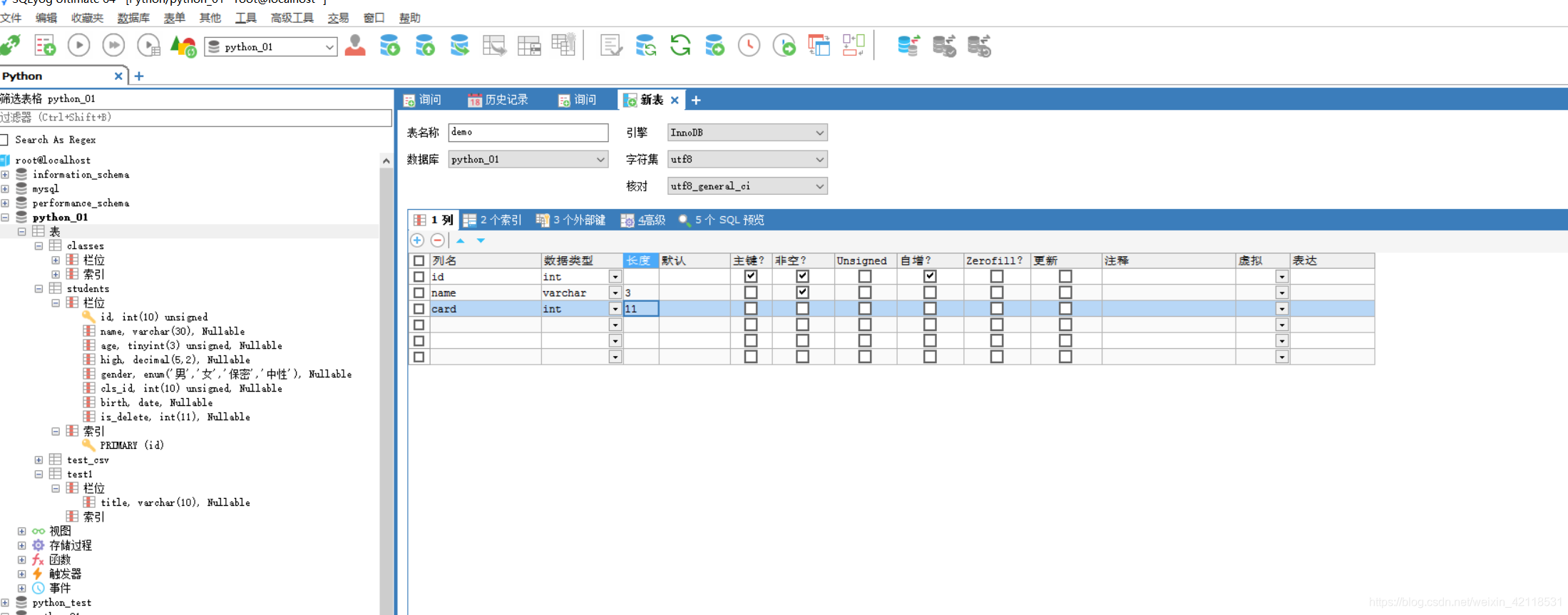Uncheck auto increment for id column
Screen dimensions: 1568x615
pos(930,276)
